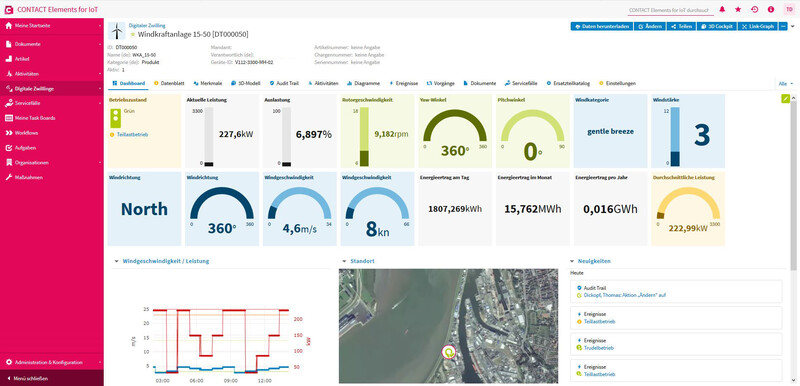Switch to the Datenblatt tab
This screenshot has width=800, height=386.
[x=169, y=83]
